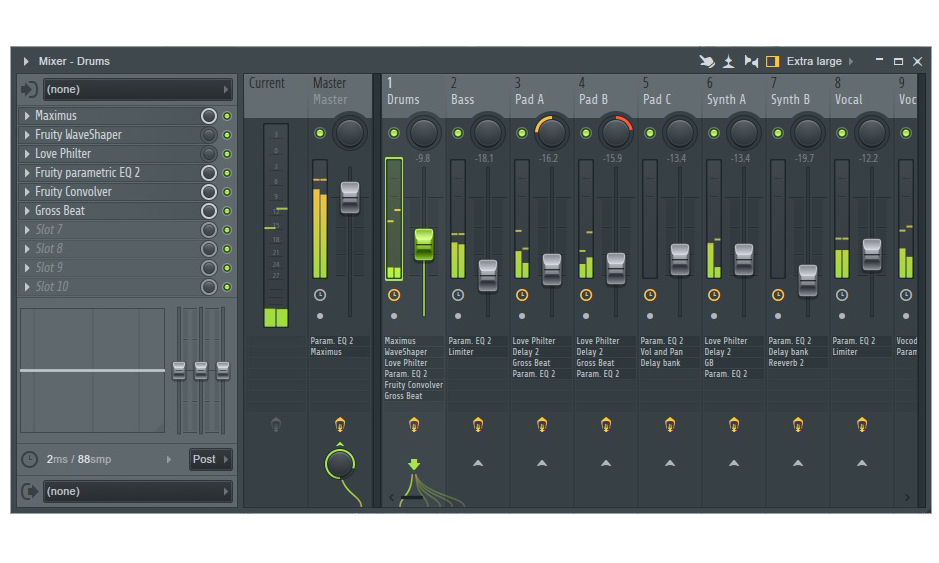The height and width of the screenshot is (563, 939).
Task: Toggle Love Philter enable light
Action: coord(227,154)
